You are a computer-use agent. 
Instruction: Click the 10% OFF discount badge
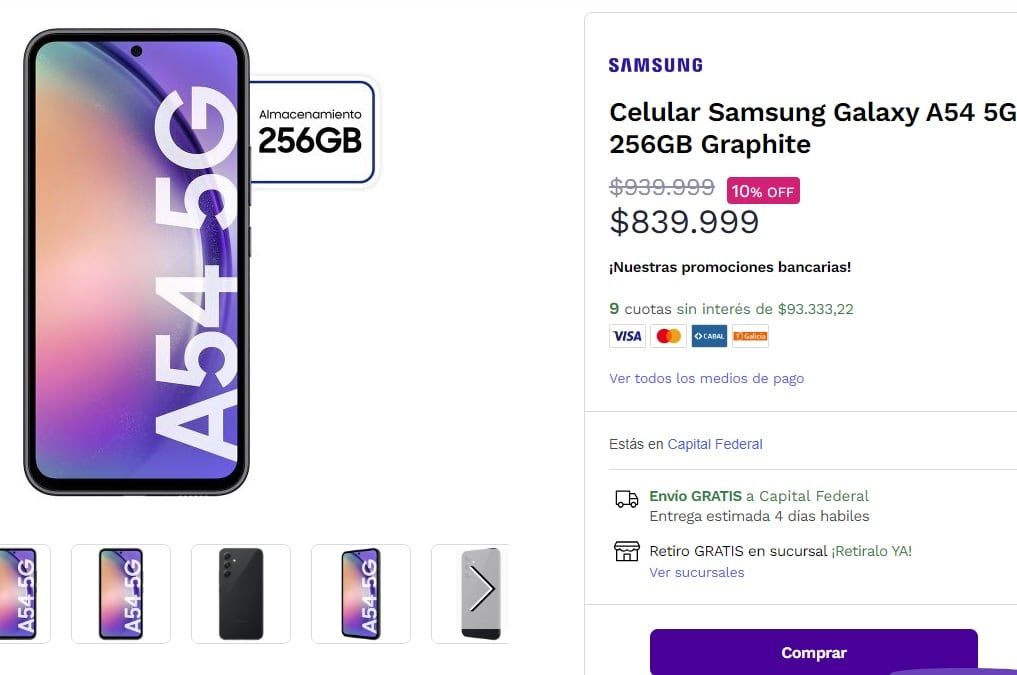coord(763,190)
